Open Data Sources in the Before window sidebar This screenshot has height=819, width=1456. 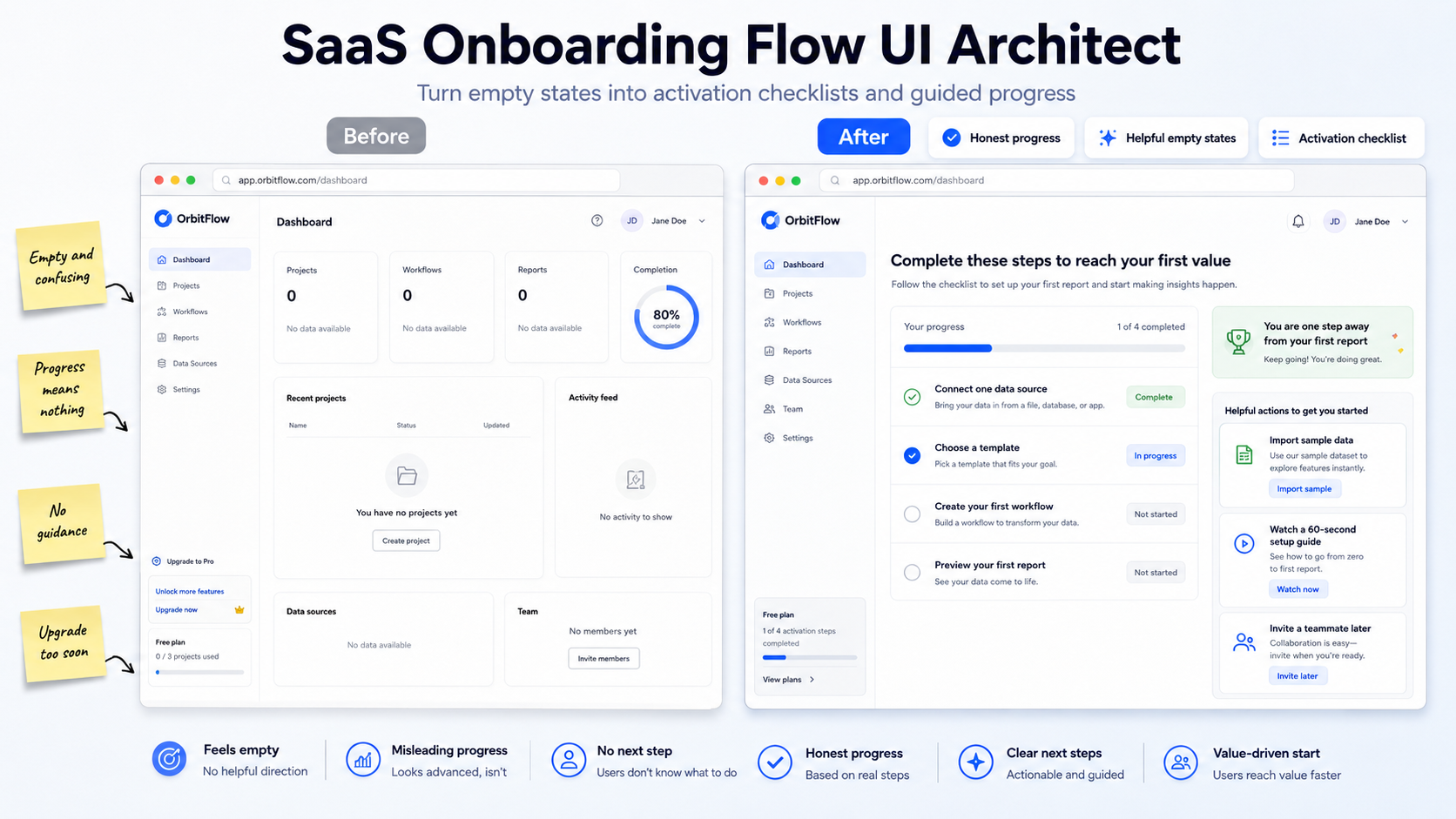point(199,364)
